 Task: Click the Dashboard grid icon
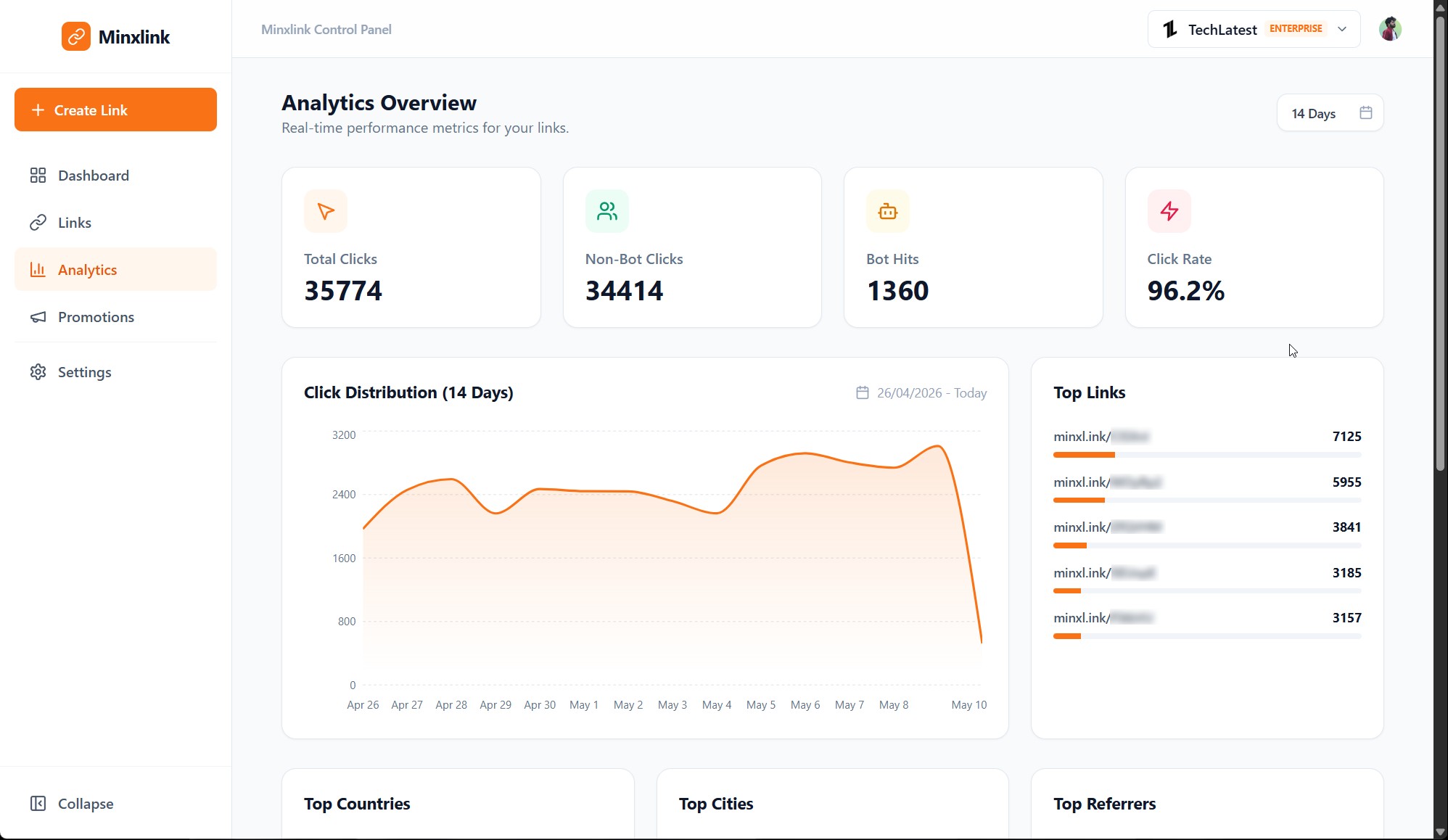point(38,176)
